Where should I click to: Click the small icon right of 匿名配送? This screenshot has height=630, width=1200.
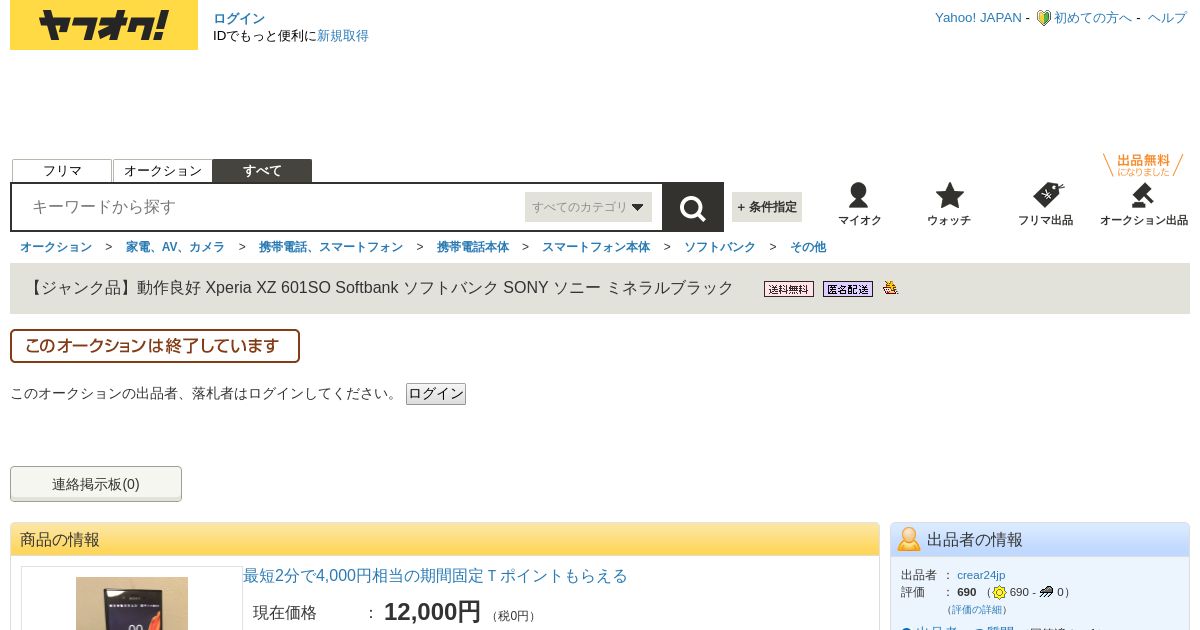tap(890, 288)
